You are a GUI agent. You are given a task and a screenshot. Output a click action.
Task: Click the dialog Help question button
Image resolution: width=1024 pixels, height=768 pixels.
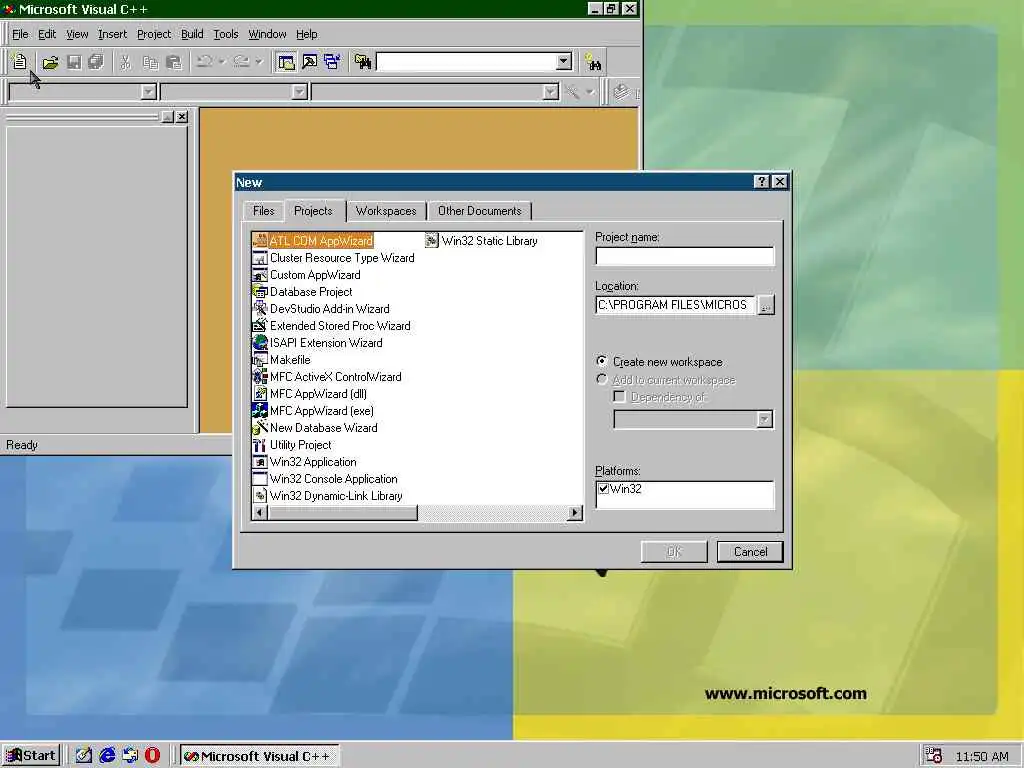[761, 182]
